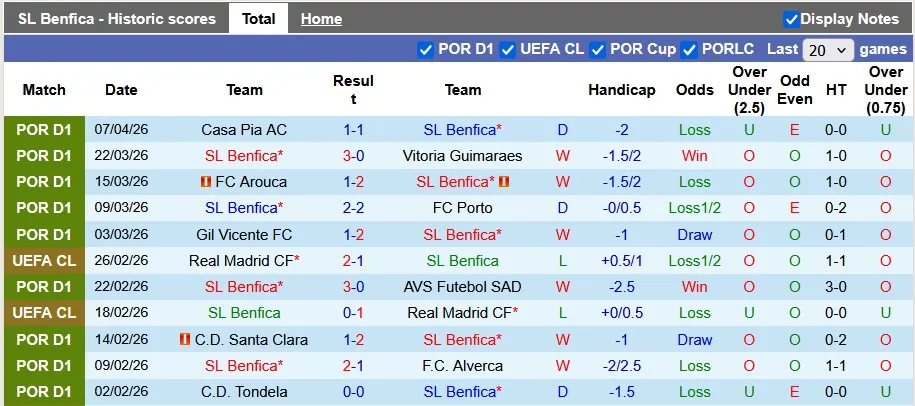Click red card icon after SL Benfica, 15/03/26 row
This screenshot has width=915, height=406.
[503, 182]
